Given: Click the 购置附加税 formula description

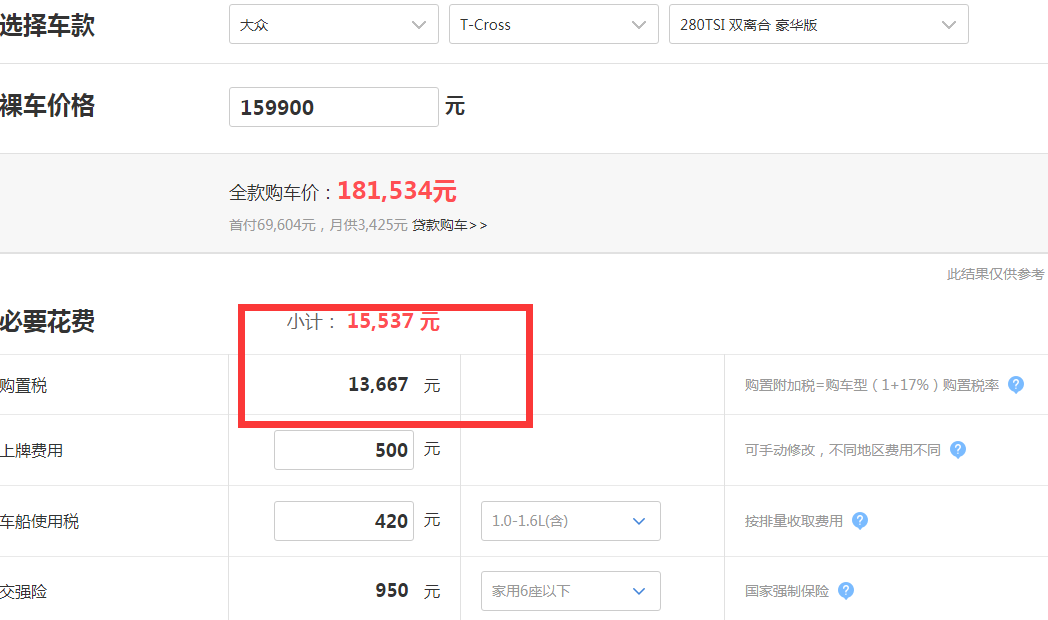Looking at the screenshot, I should [x=872, y=385].
